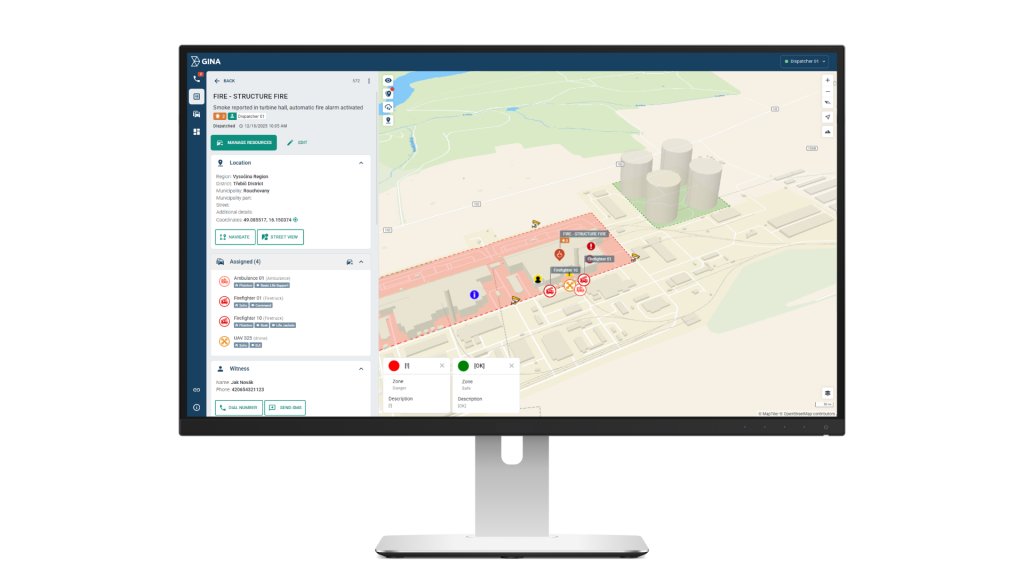This screenshot has height=576, width=1024.
Task: Toggle 3D terrain view on map
Action: [x=827, y=131]
